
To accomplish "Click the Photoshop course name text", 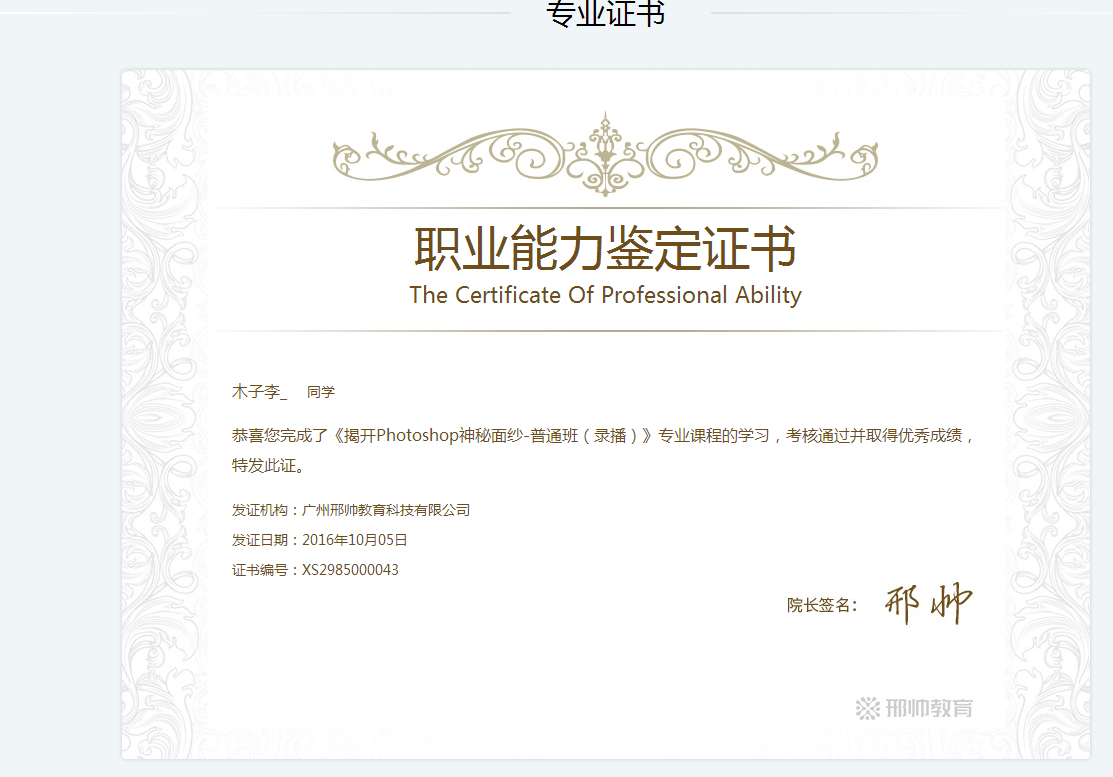I will (495, 436).
